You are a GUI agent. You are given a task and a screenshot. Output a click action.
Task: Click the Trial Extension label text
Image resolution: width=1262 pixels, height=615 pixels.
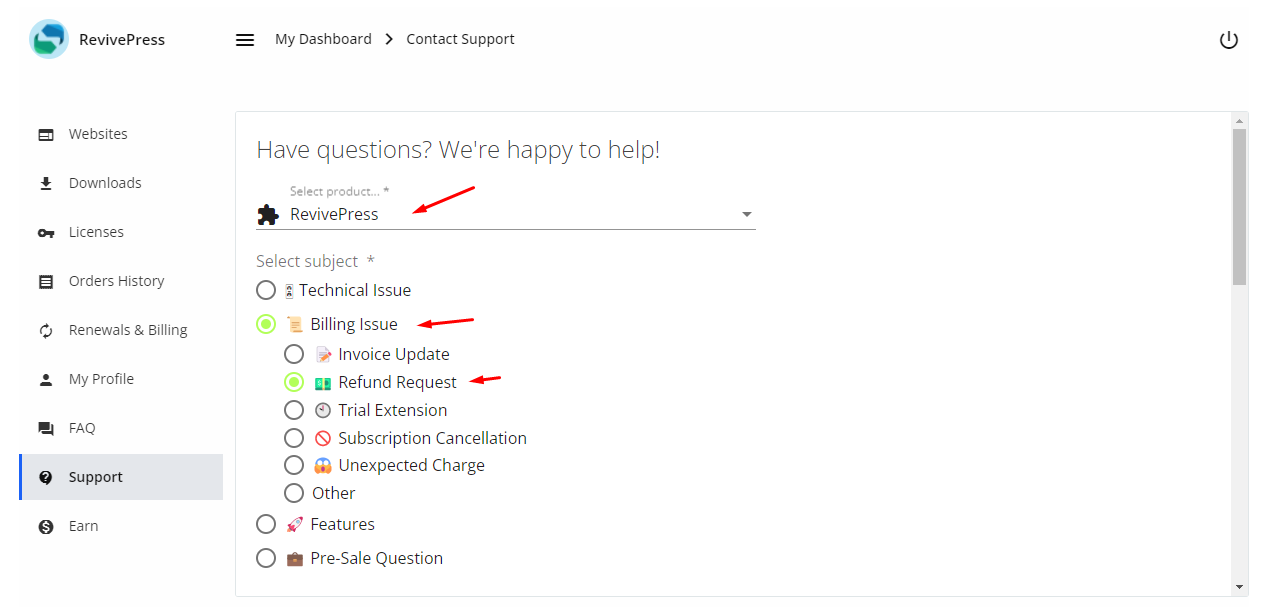(393, 410)
